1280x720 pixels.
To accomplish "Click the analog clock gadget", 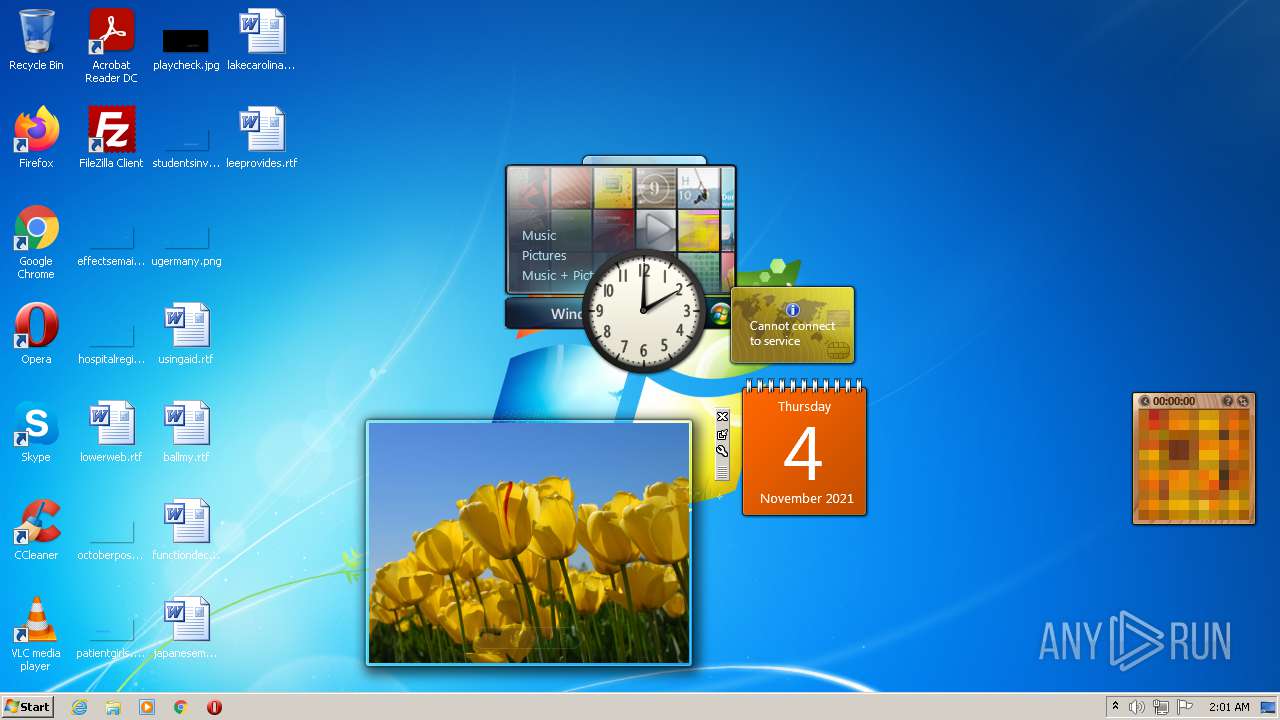I will [x=643, y=311].
